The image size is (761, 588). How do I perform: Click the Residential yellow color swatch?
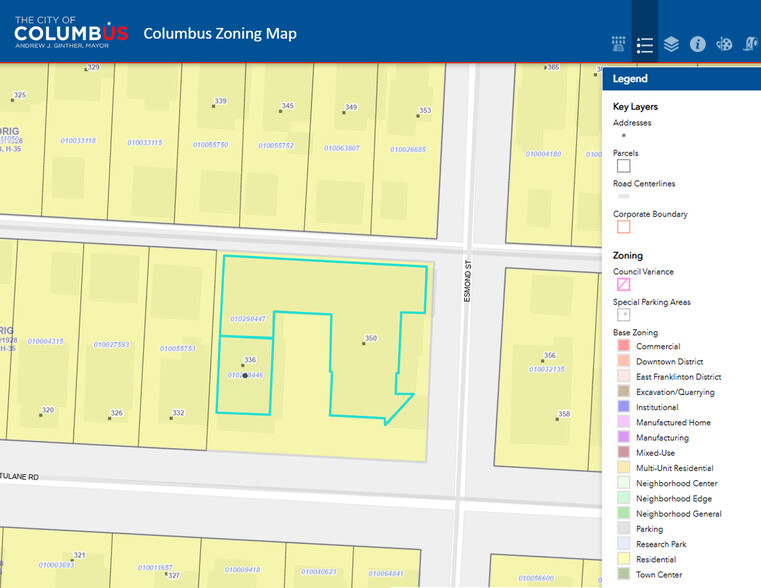point(624,559)
